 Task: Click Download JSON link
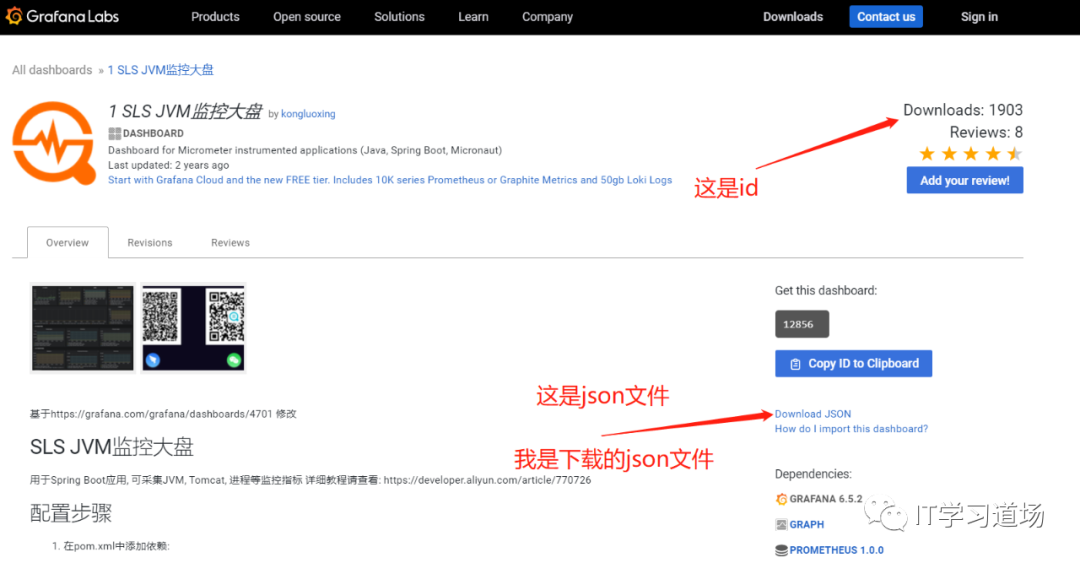click(813, 413)
